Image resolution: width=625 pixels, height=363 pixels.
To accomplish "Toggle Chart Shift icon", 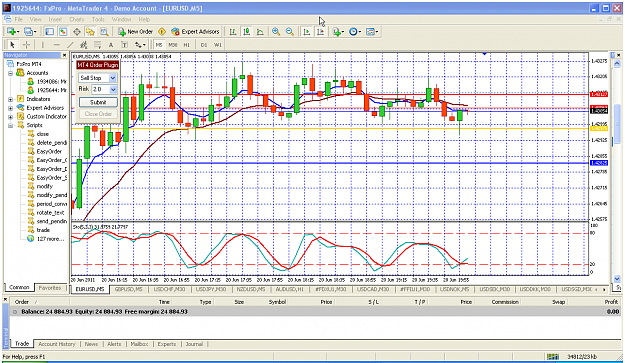I will tap(320, 31).
